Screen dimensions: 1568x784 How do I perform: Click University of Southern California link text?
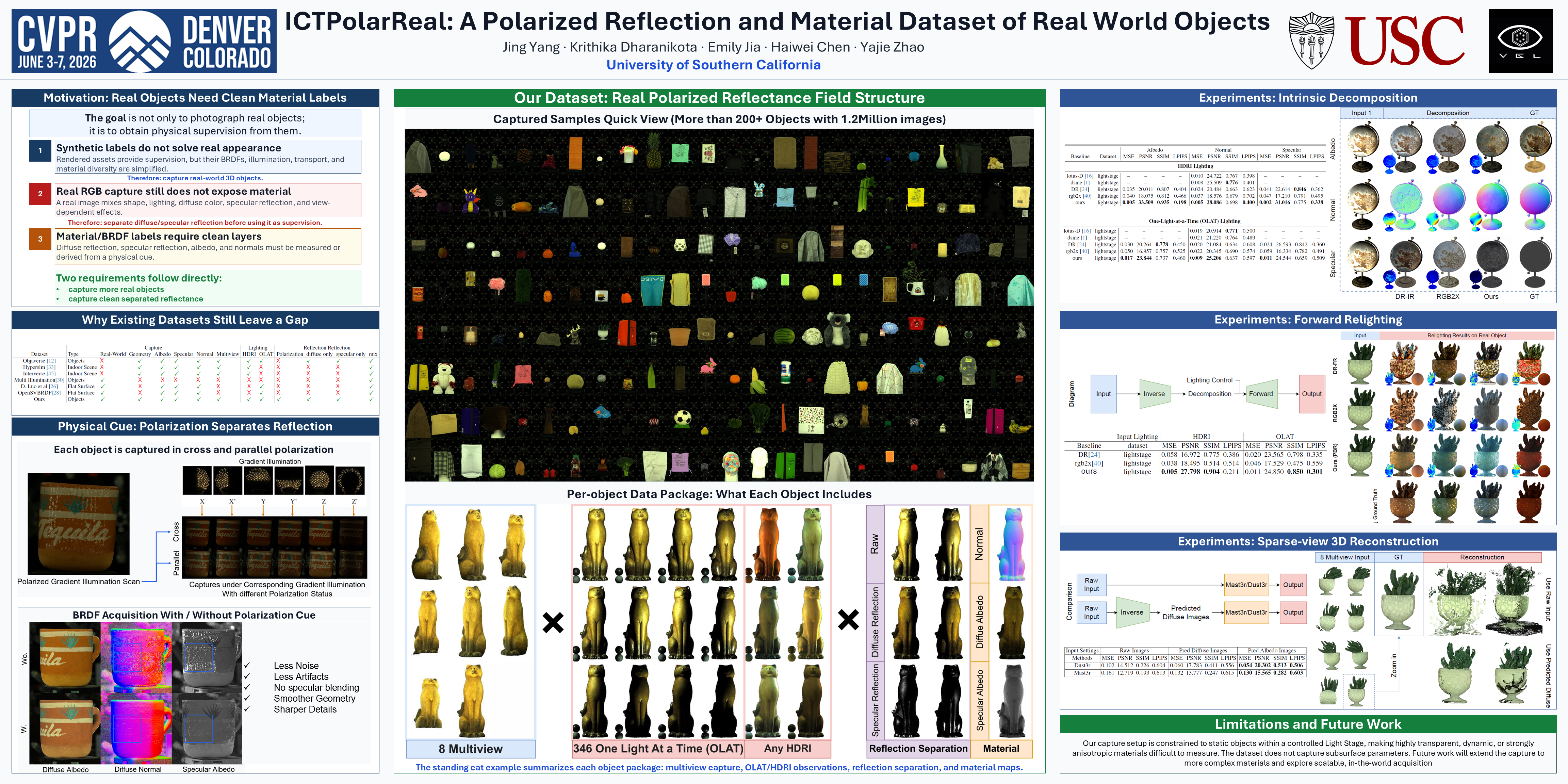coord(713,65)
